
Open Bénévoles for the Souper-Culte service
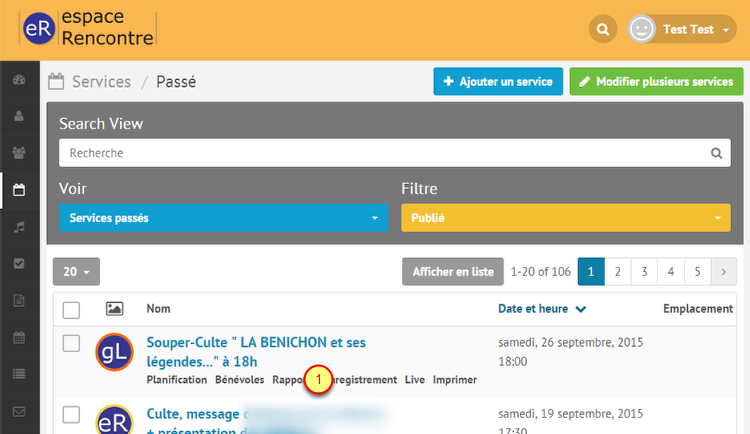coord(240,379)
